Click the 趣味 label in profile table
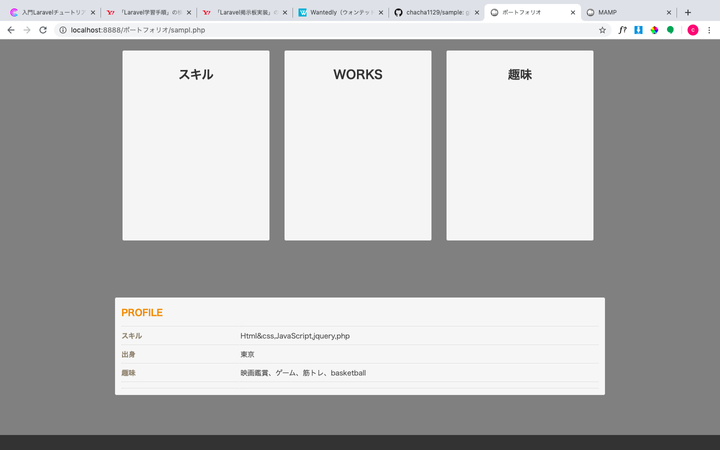 (128, 373)
